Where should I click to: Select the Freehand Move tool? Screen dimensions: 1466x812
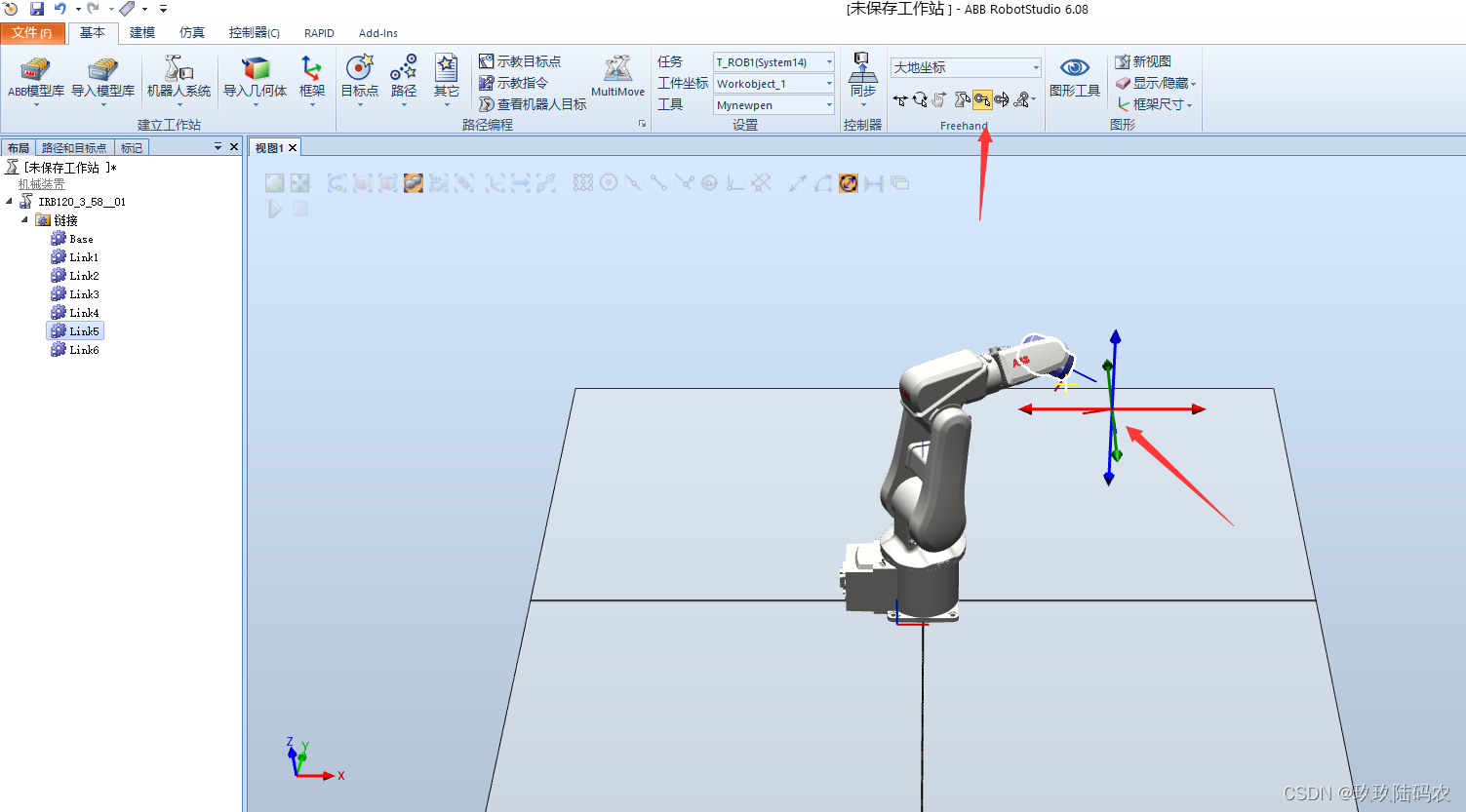900,99
